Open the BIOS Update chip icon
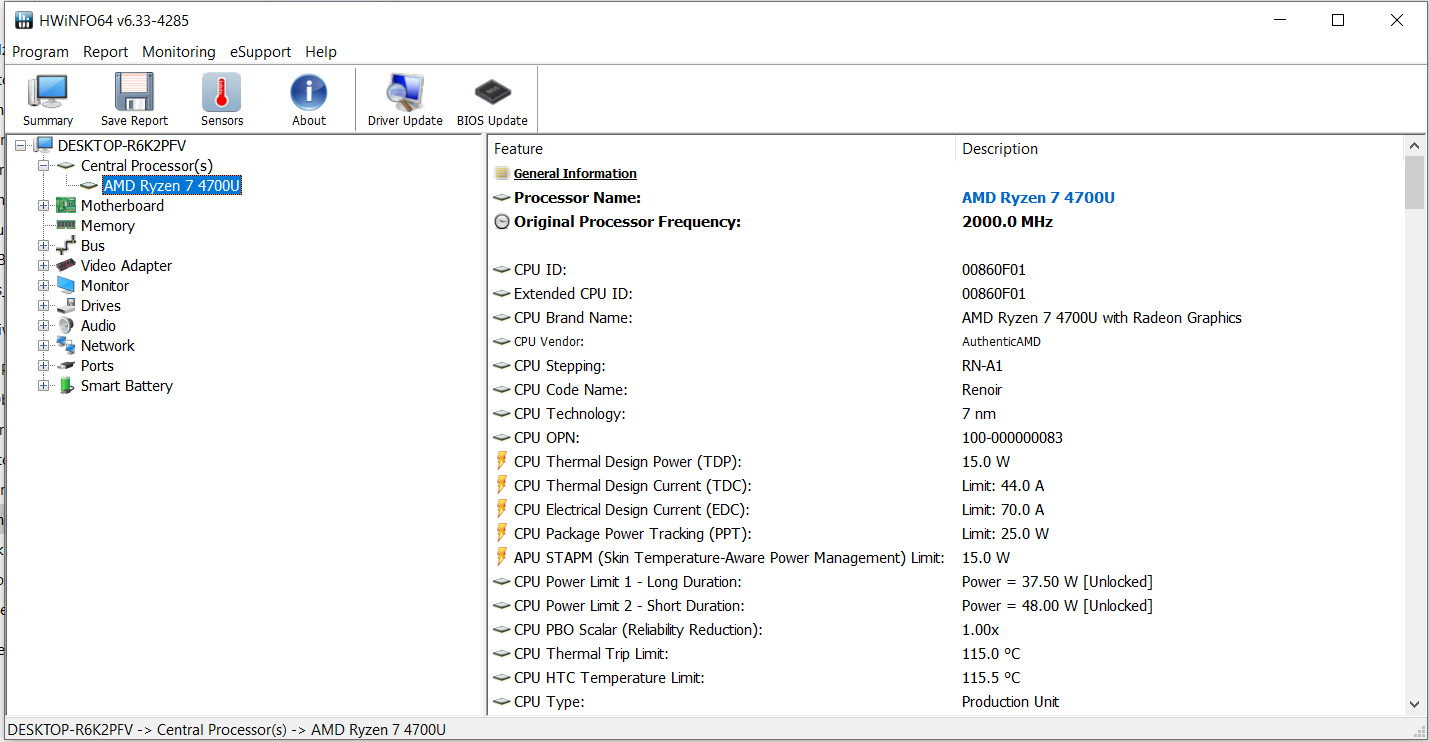The height and width of the screenshot is (742, 1429). 492,93
